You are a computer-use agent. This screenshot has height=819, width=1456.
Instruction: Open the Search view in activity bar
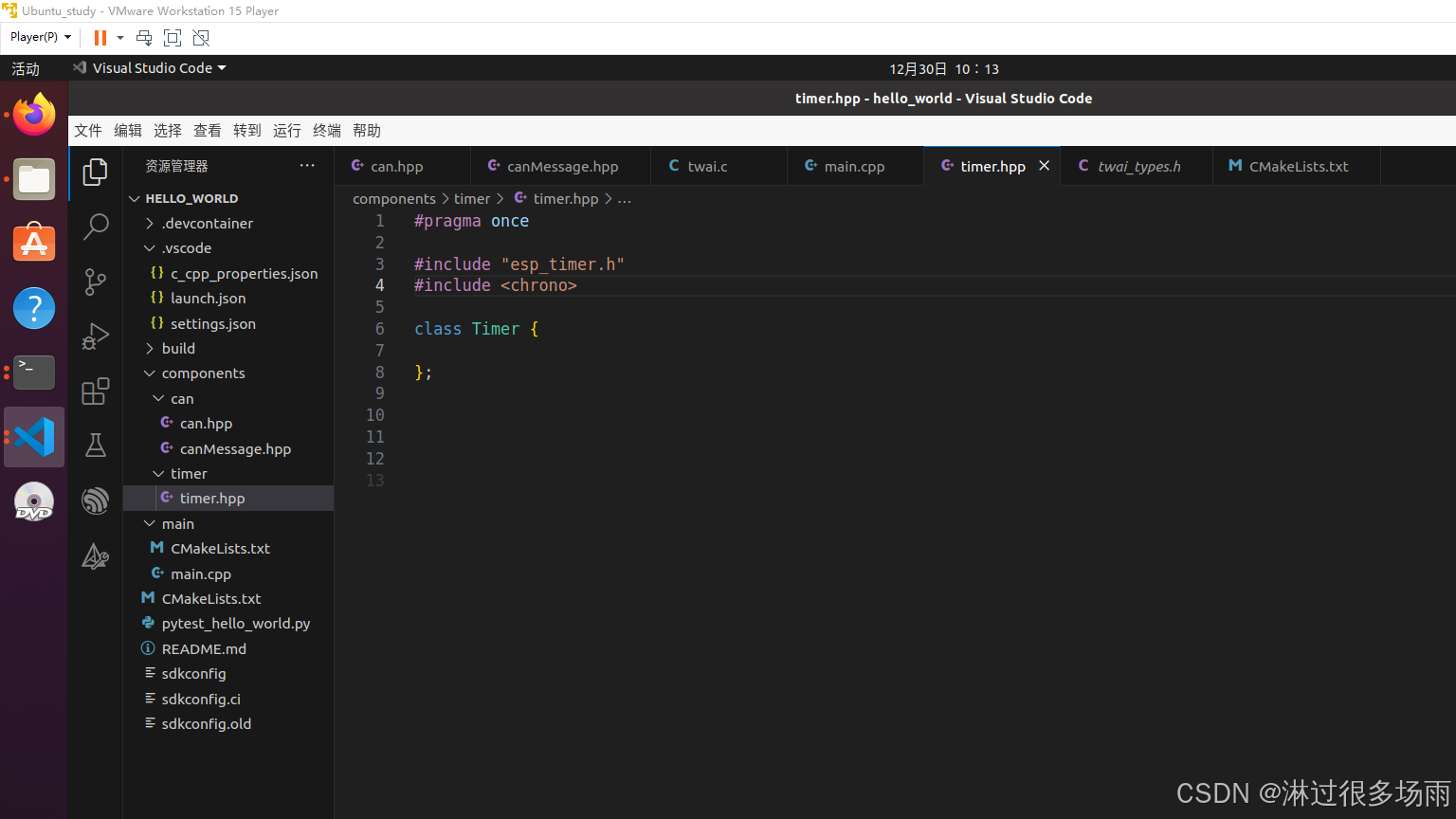(x=96, y=227)
